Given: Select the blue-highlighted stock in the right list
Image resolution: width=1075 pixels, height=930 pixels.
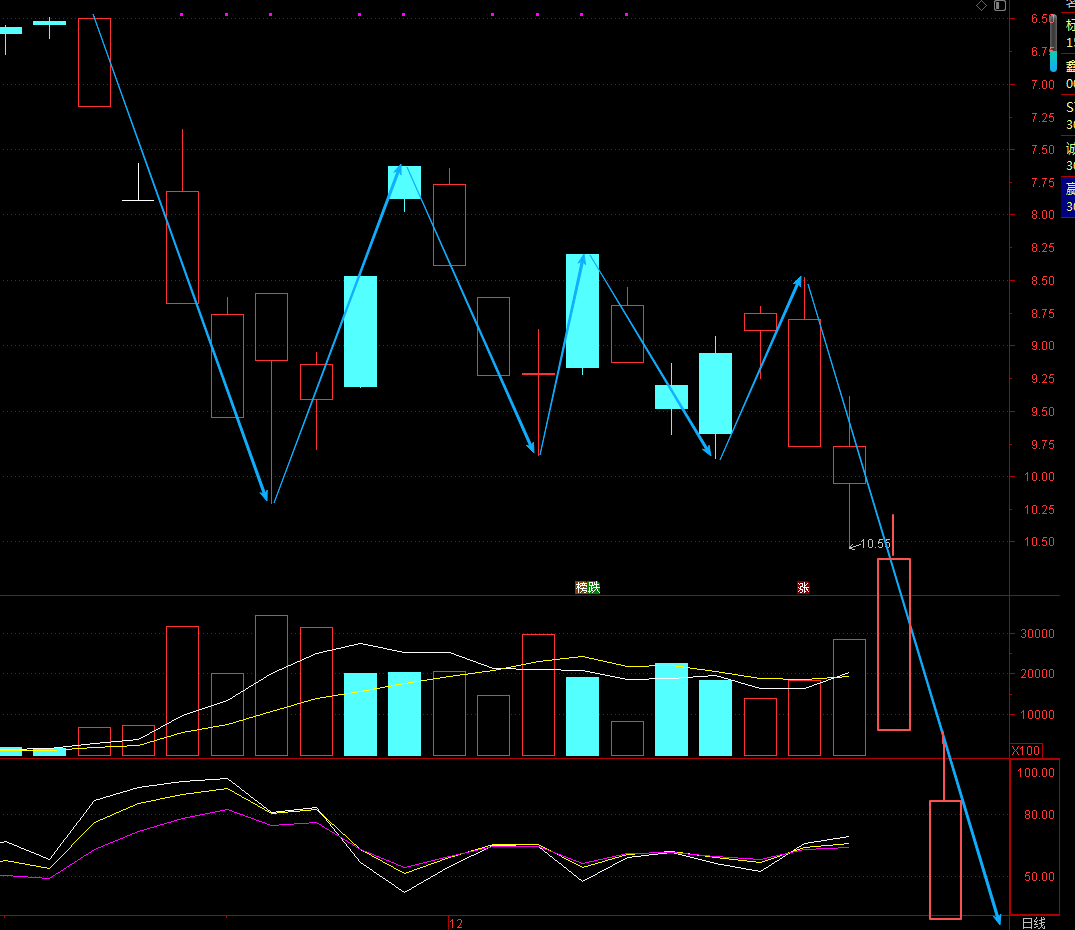Looking at the screenshot, I should (1068, 197).
